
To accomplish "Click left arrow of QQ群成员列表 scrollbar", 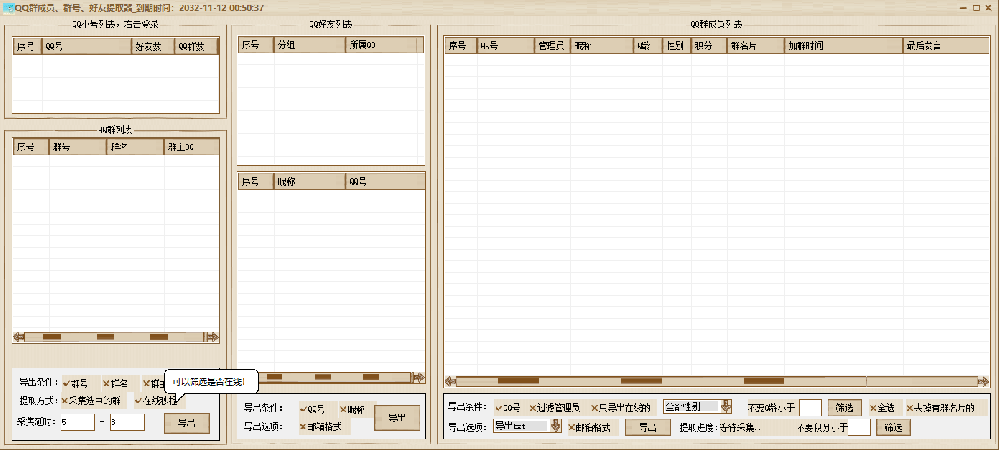I will click(x=450, y=381).
